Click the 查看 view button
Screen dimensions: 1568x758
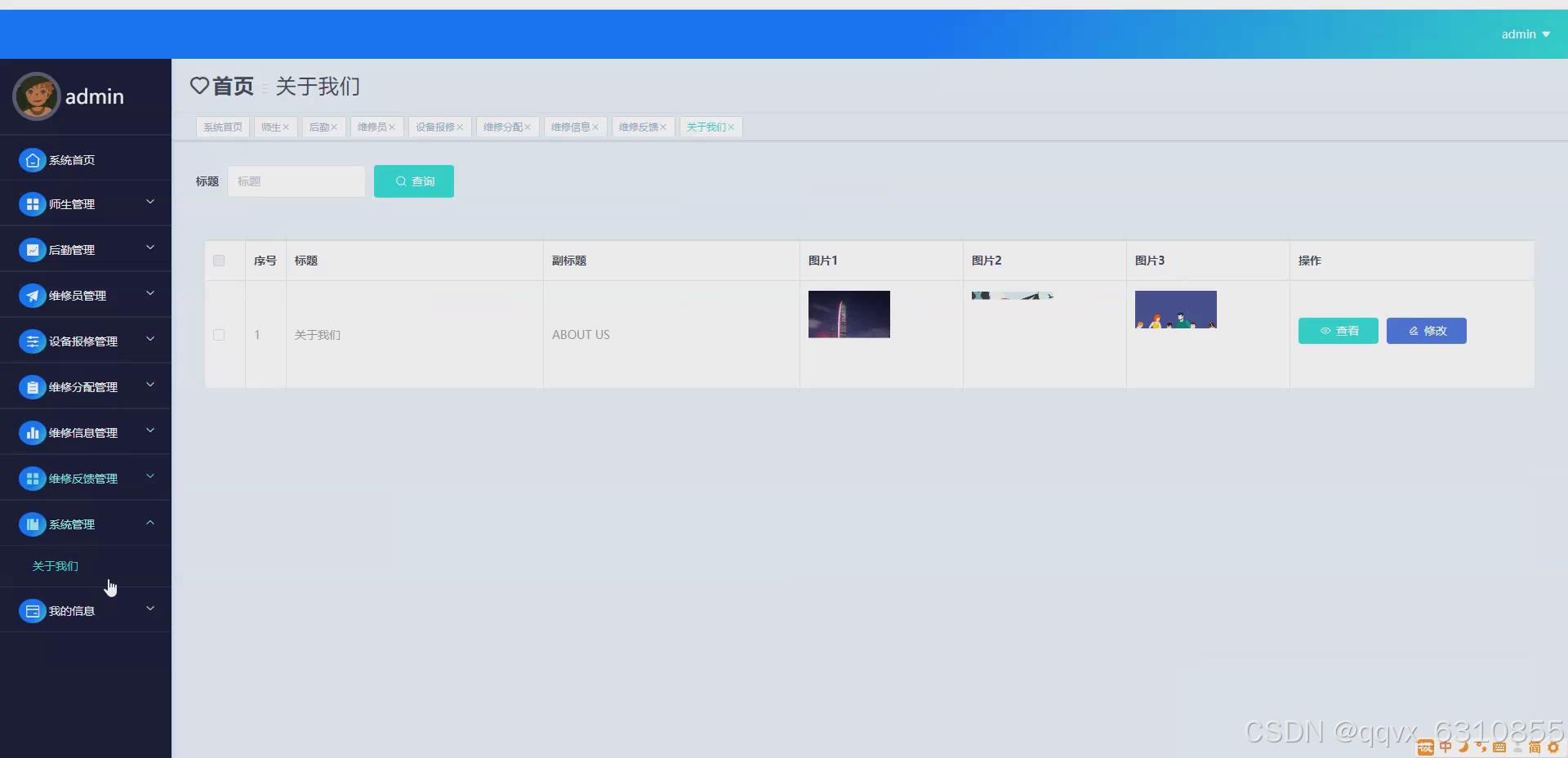(1339, 331)
